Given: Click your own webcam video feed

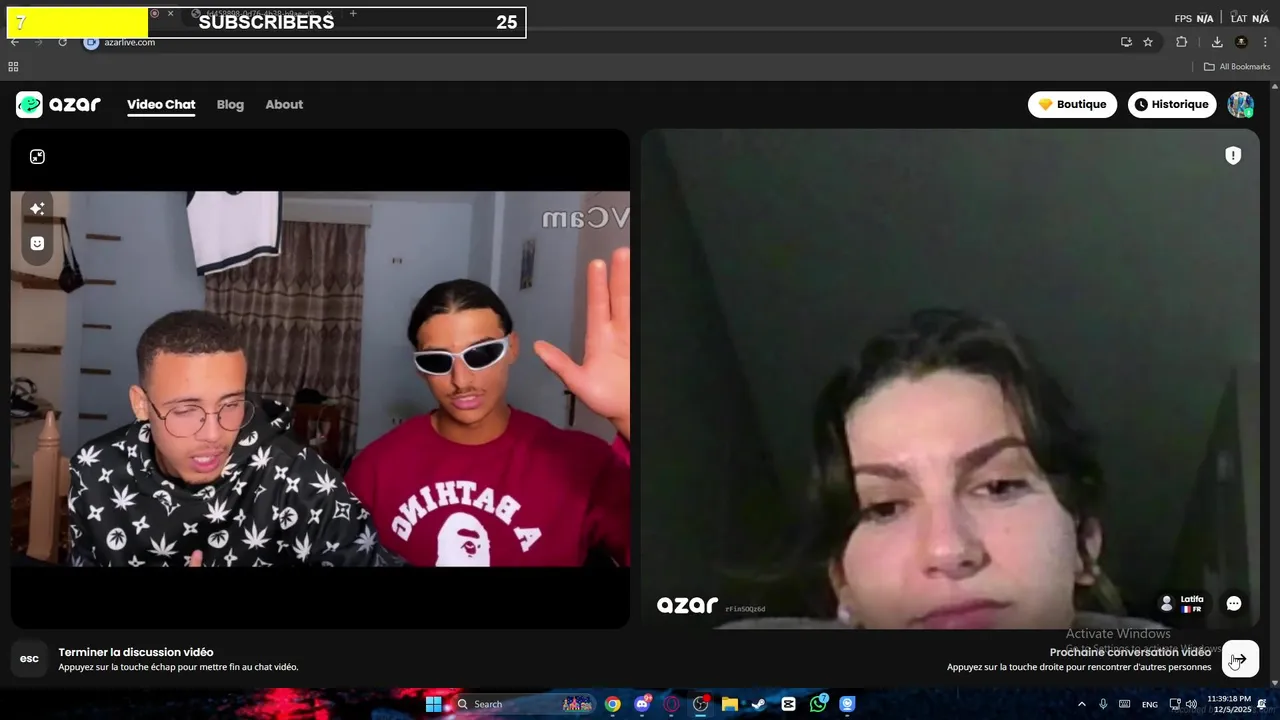Looking at the screenshot, I should click(x=320, y=379).
